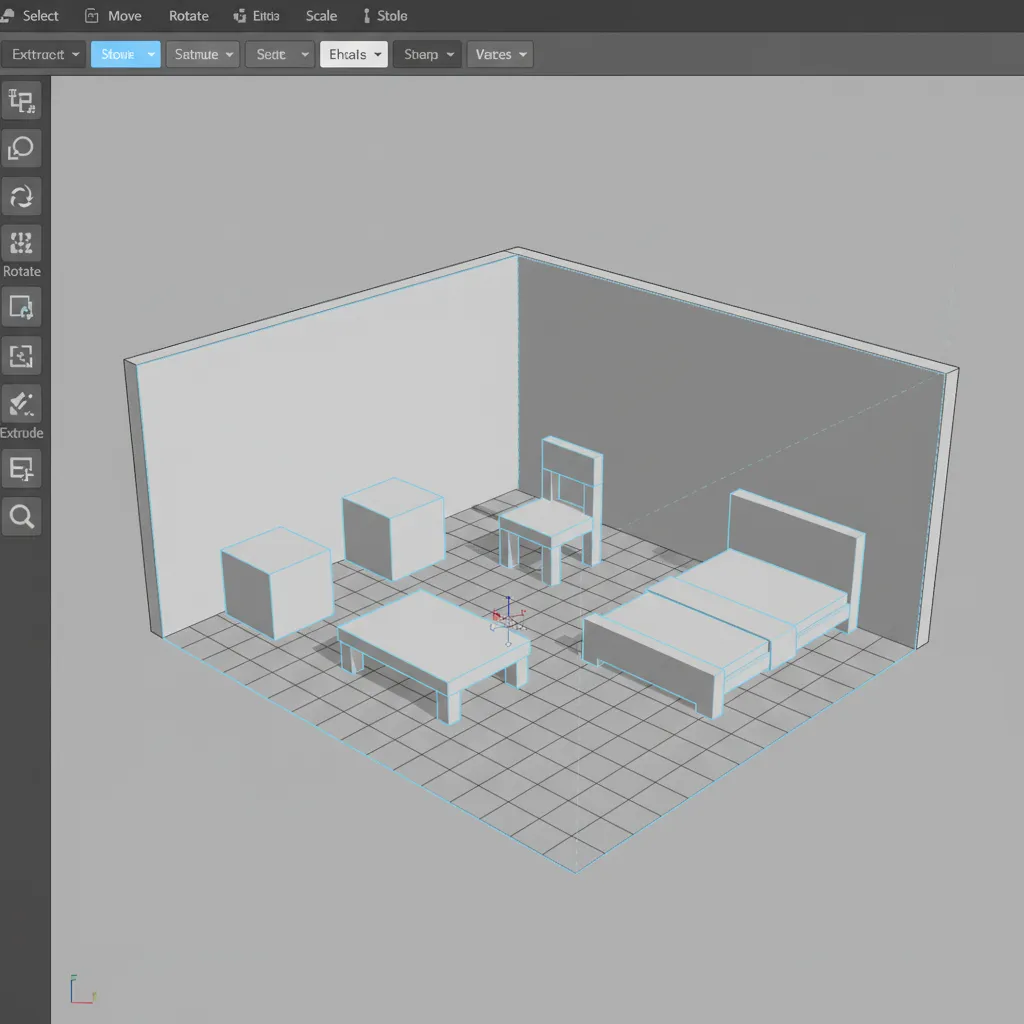Activate the lasso selection tool

coord(21,148)
